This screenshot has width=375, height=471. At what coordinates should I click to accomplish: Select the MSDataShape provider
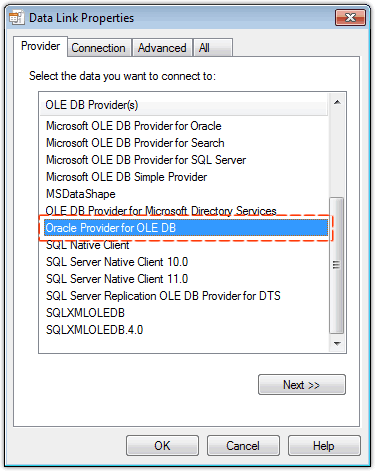pos(81,194)
